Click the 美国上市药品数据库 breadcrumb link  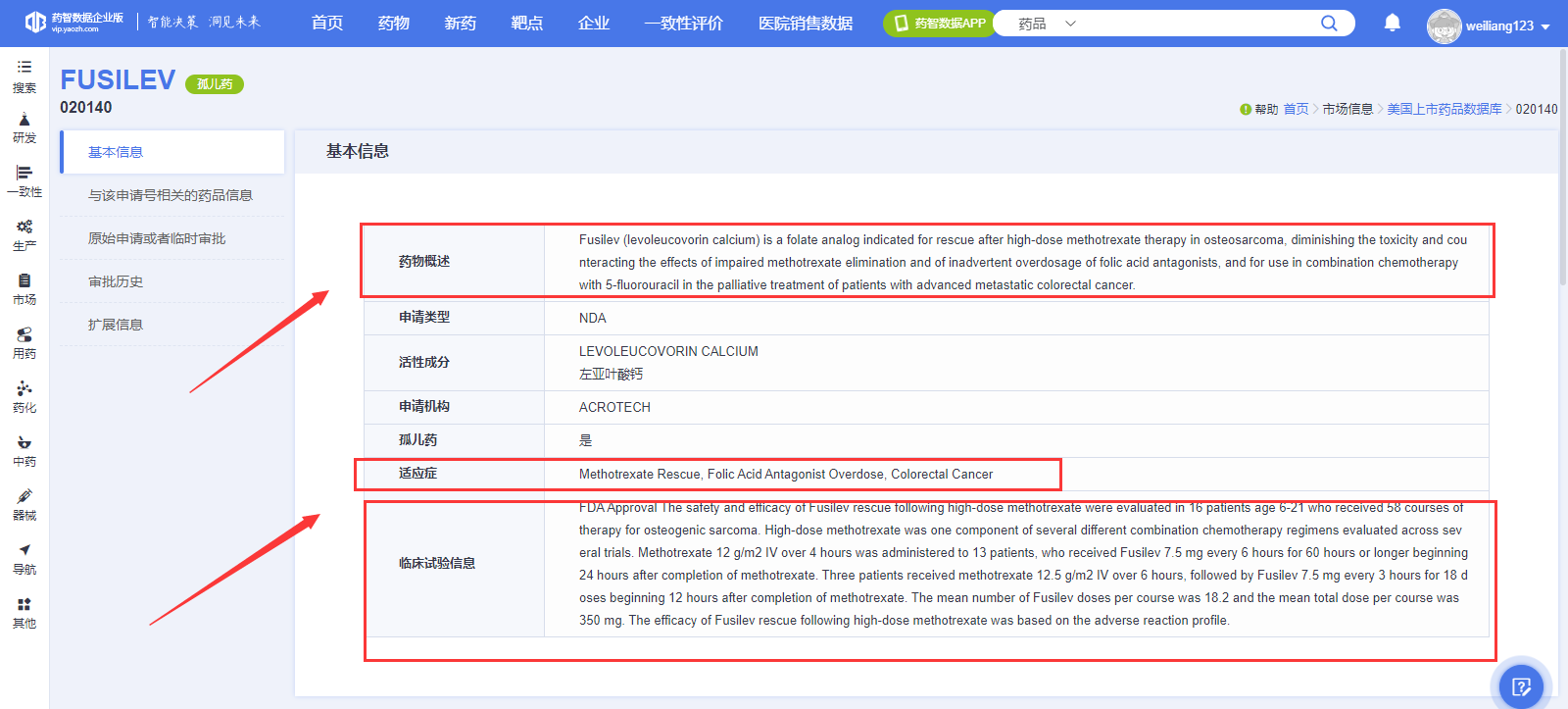coord(1445,109)
